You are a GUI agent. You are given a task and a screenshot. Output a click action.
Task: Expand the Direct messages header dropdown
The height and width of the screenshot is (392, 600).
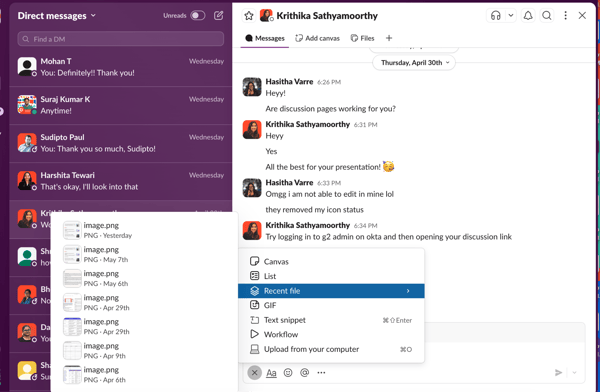pyautogui.click(x=56, y=16)
